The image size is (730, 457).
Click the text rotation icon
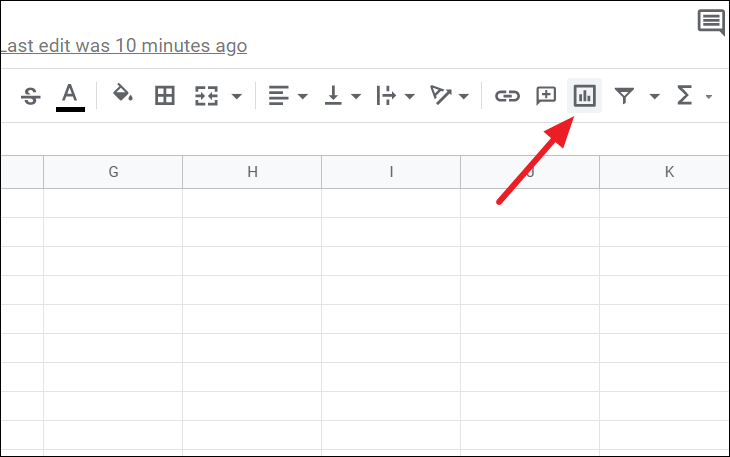[440, 95]
